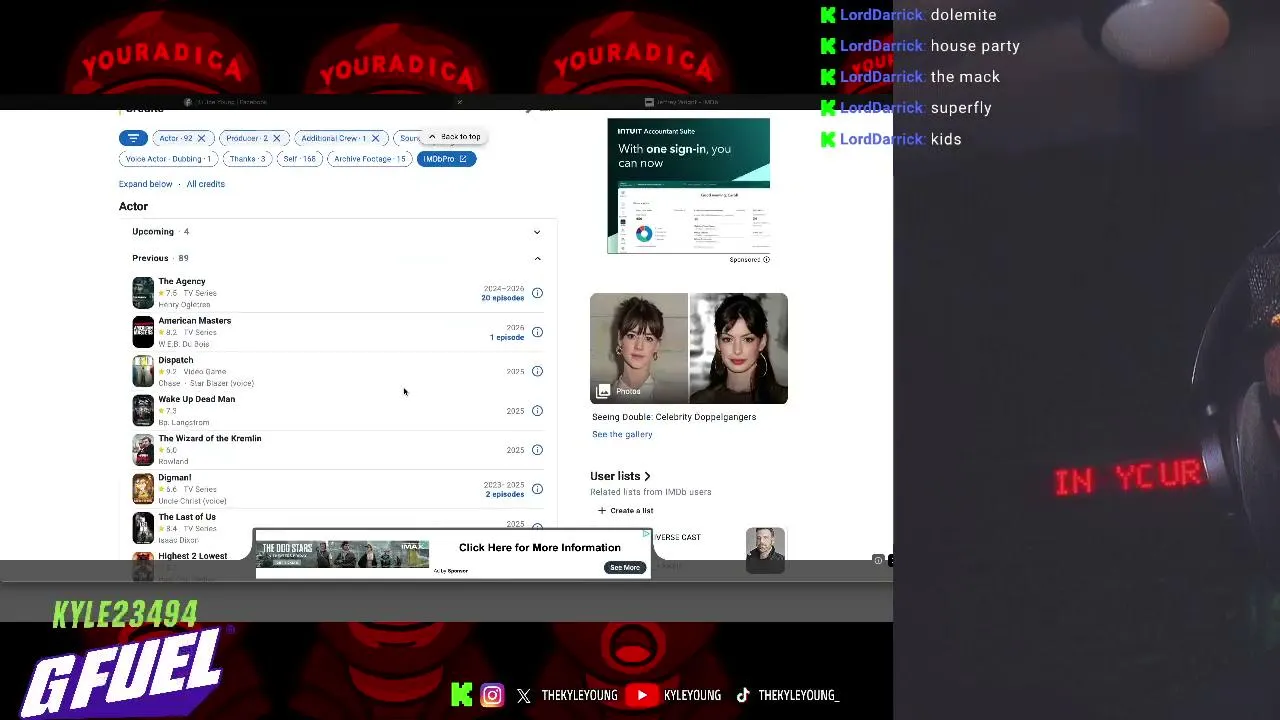
Task: Click the Digman! poster thumbnail
Action: 143,489
